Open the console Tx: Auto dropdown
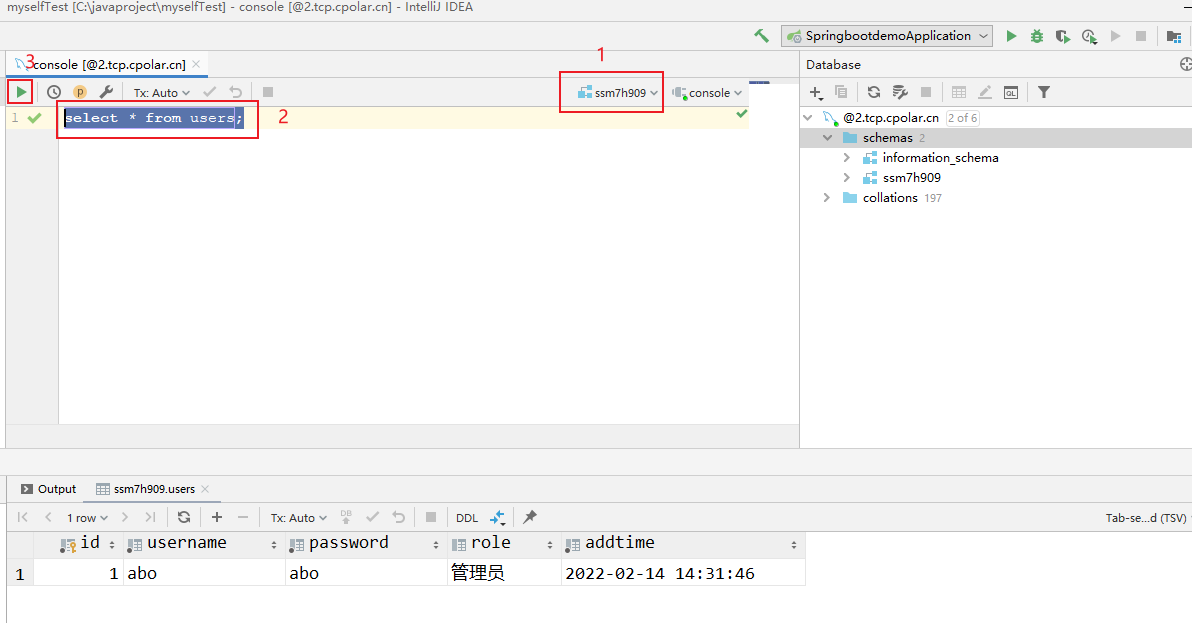The width and height of the screenshot is (1192, 623). point(162,93)
